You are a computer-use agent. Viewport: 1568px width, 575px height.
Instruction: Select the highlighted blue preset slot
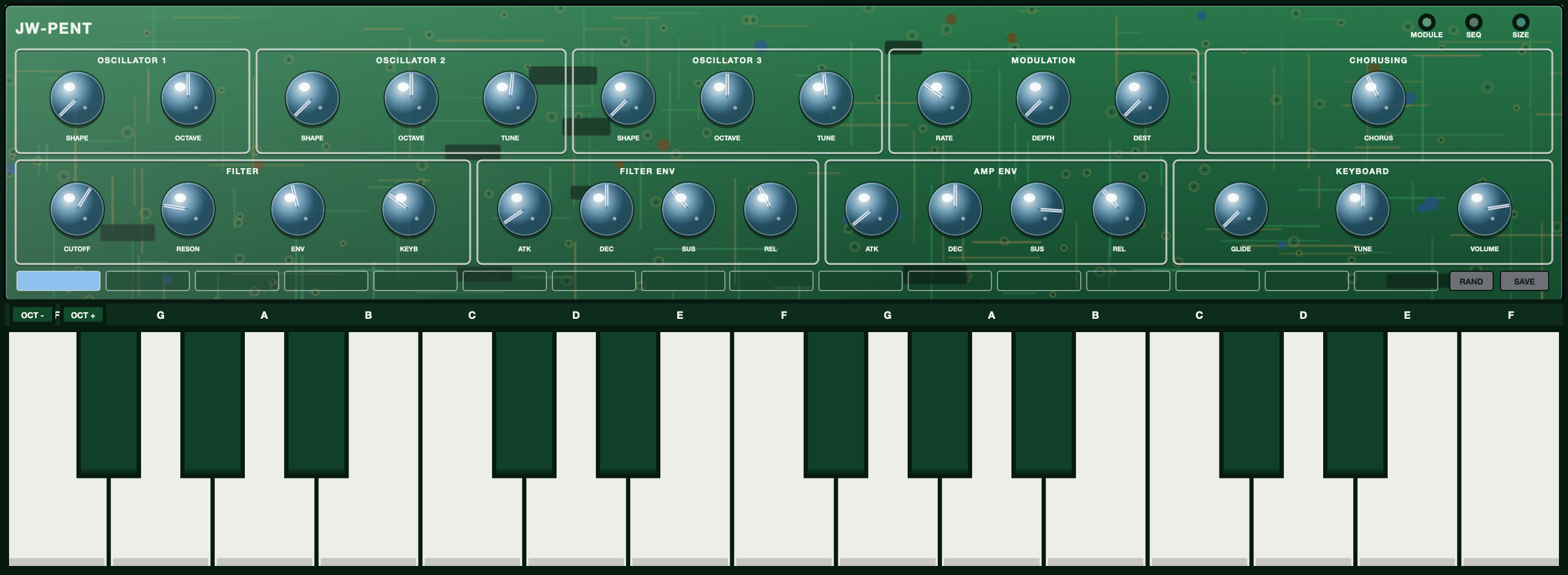(58, 281)
